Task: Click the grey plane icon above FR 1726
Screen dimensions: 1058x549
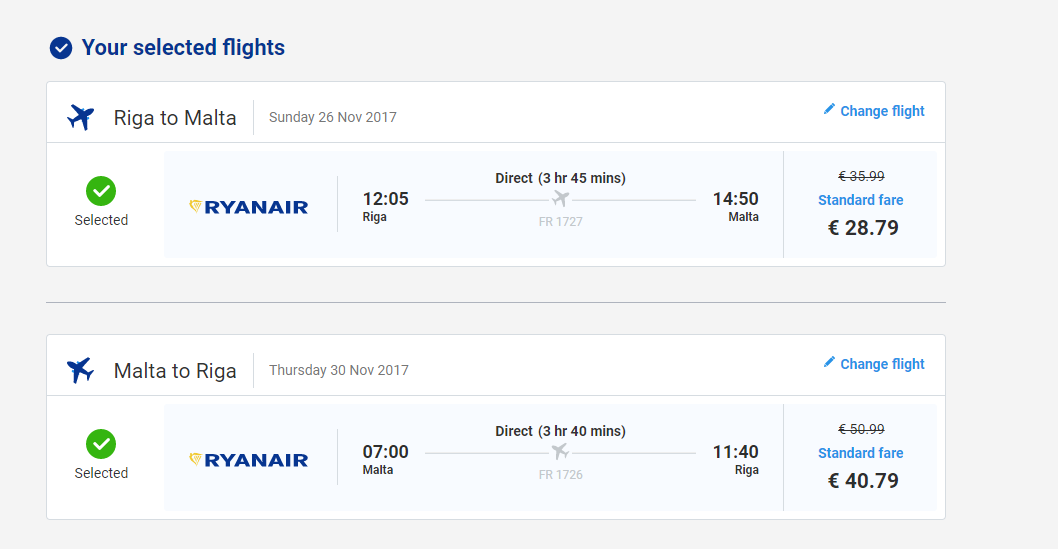Action: tap(560, 452)
